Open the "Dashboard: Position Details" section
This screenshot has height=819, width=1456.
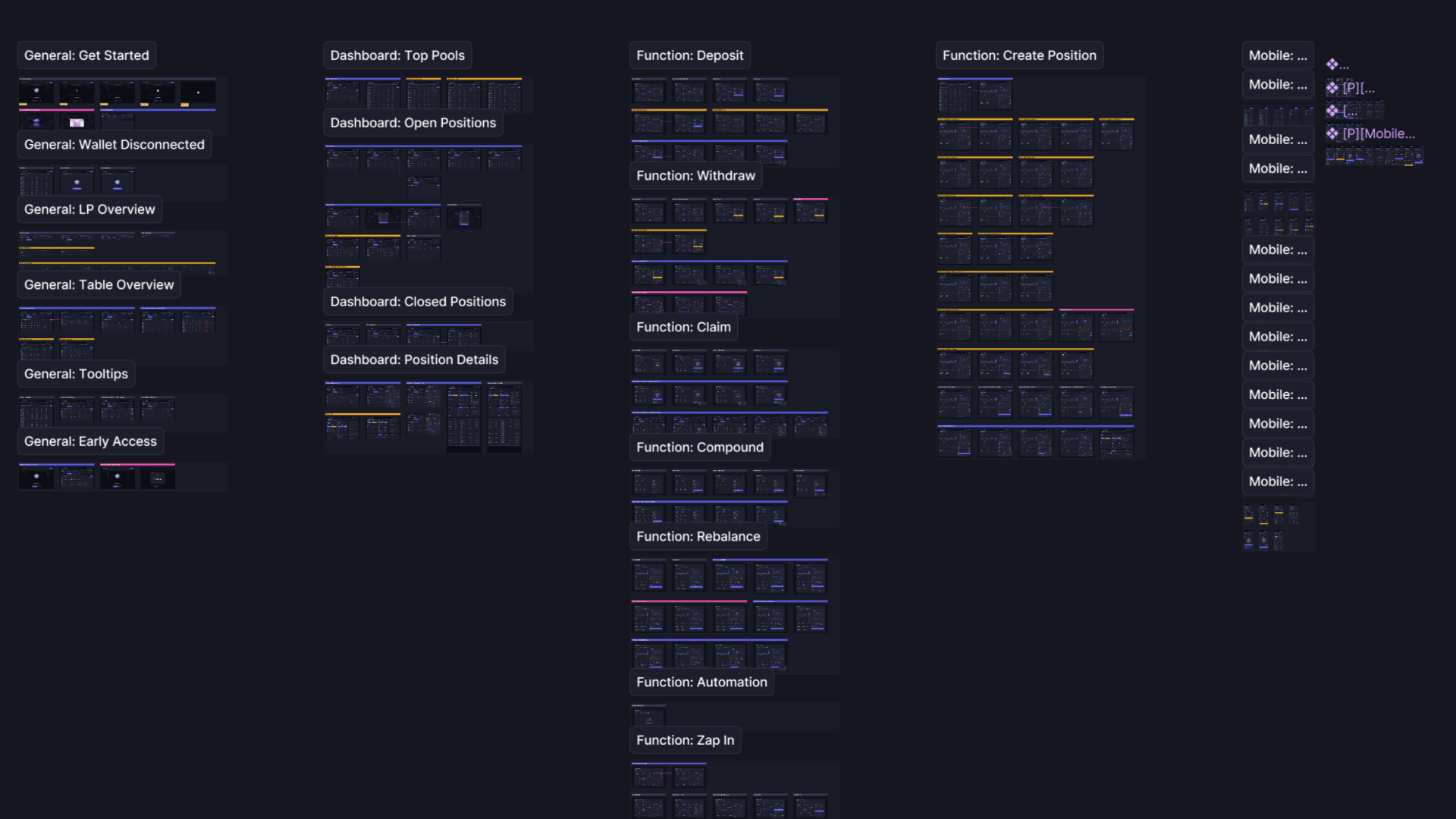pyautogui.click(x=414, y=359)
